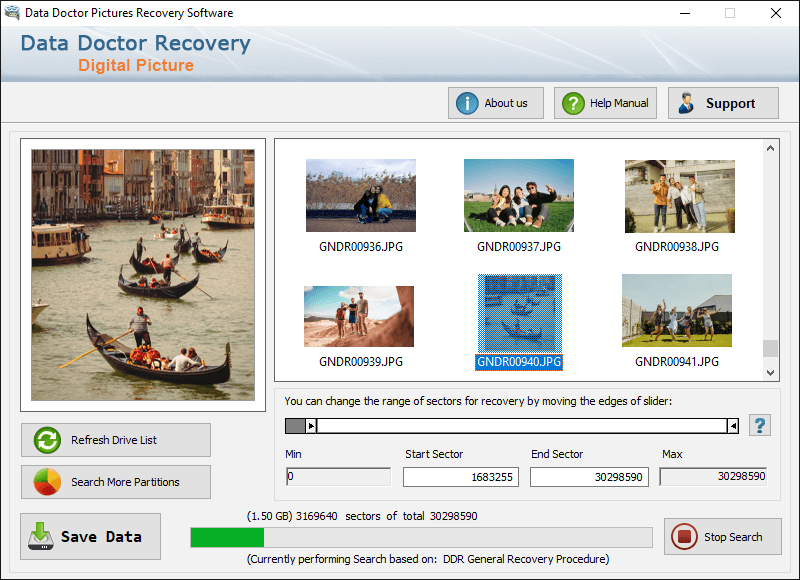Open the About us dialog

point(495,103)
